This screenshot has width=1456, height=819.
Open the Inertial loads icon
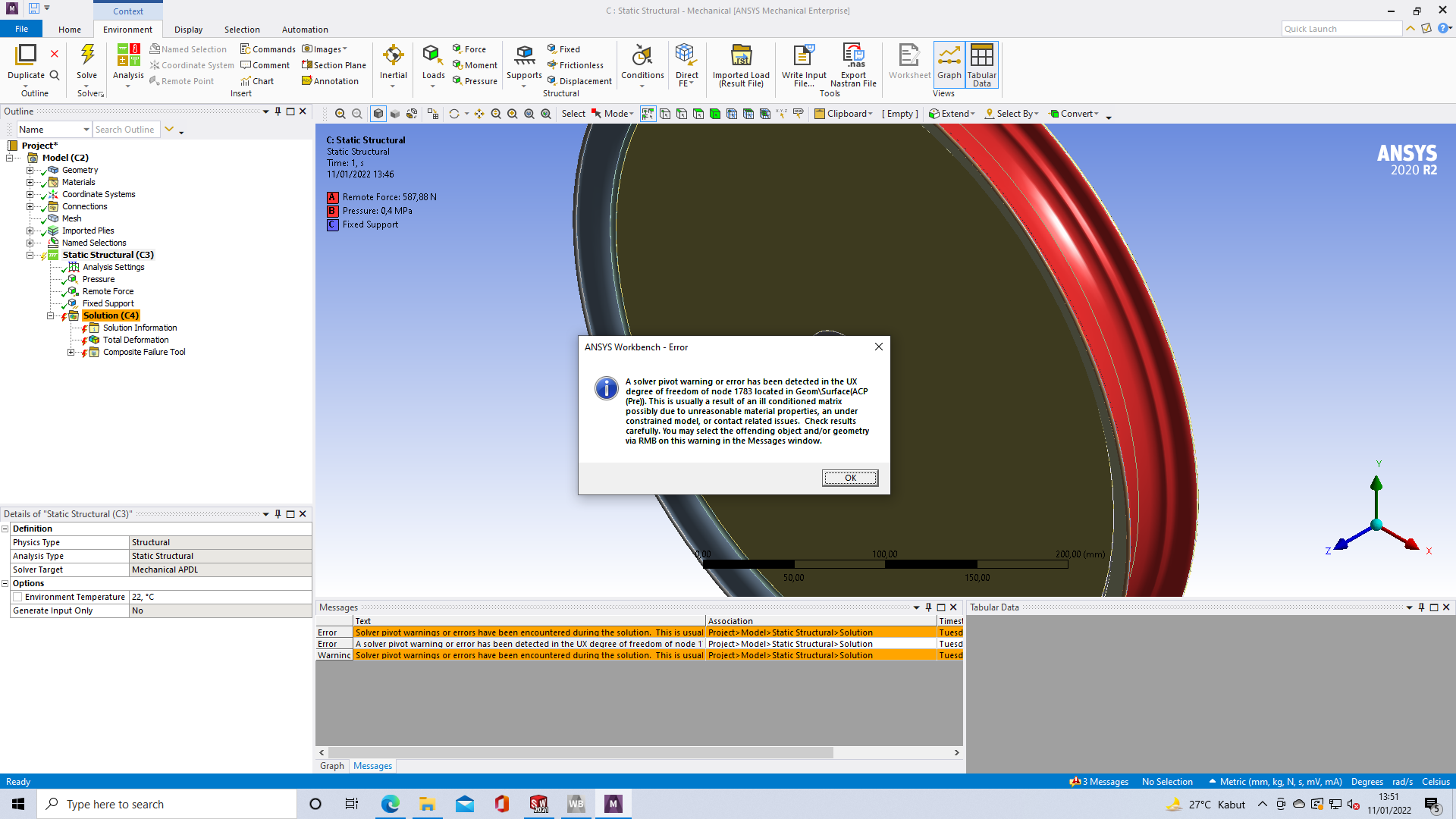click(x=393, y=56)
